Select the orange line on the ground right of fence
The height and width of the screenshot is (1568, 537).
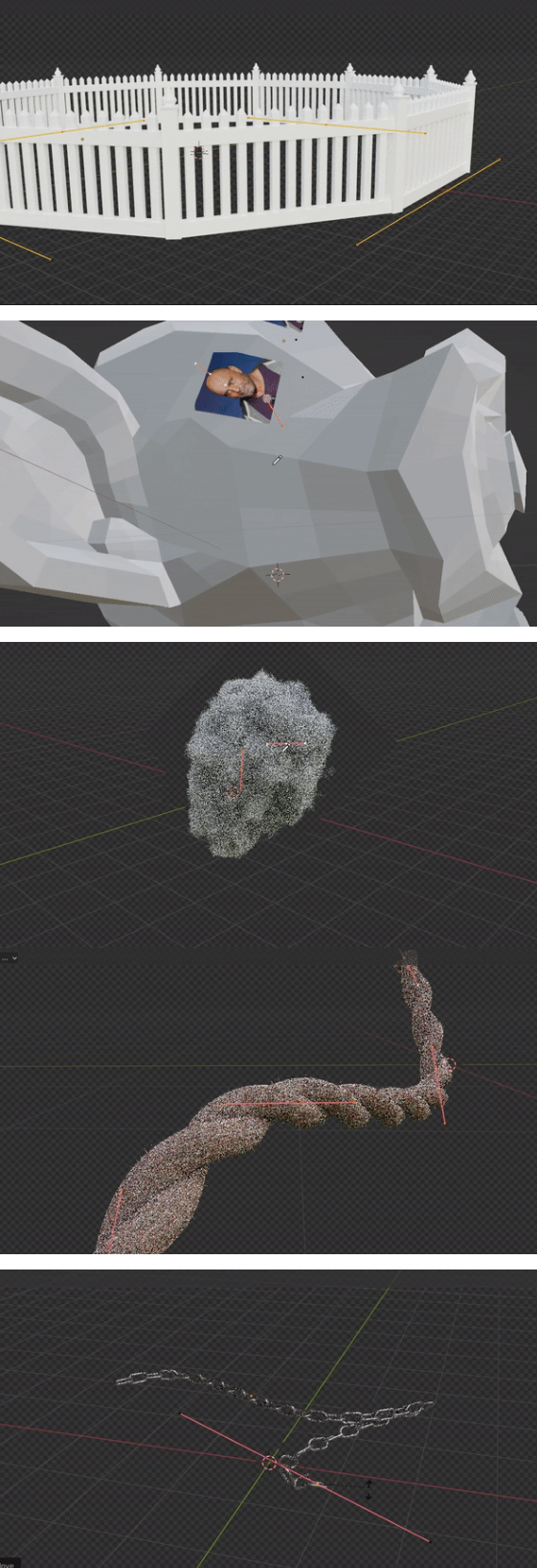pos(428,202)
